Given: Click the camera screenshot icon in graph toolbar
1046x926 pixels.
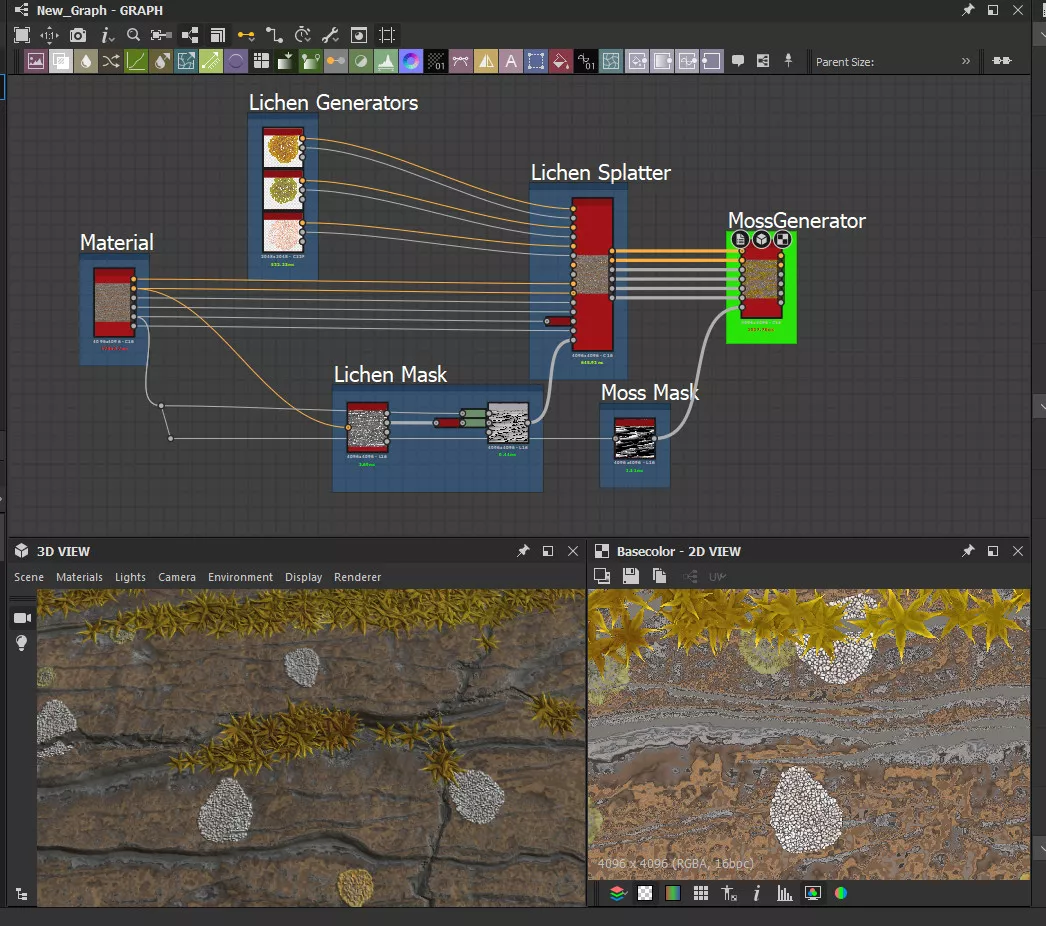Looking at the screenshot, I should 78,35.
